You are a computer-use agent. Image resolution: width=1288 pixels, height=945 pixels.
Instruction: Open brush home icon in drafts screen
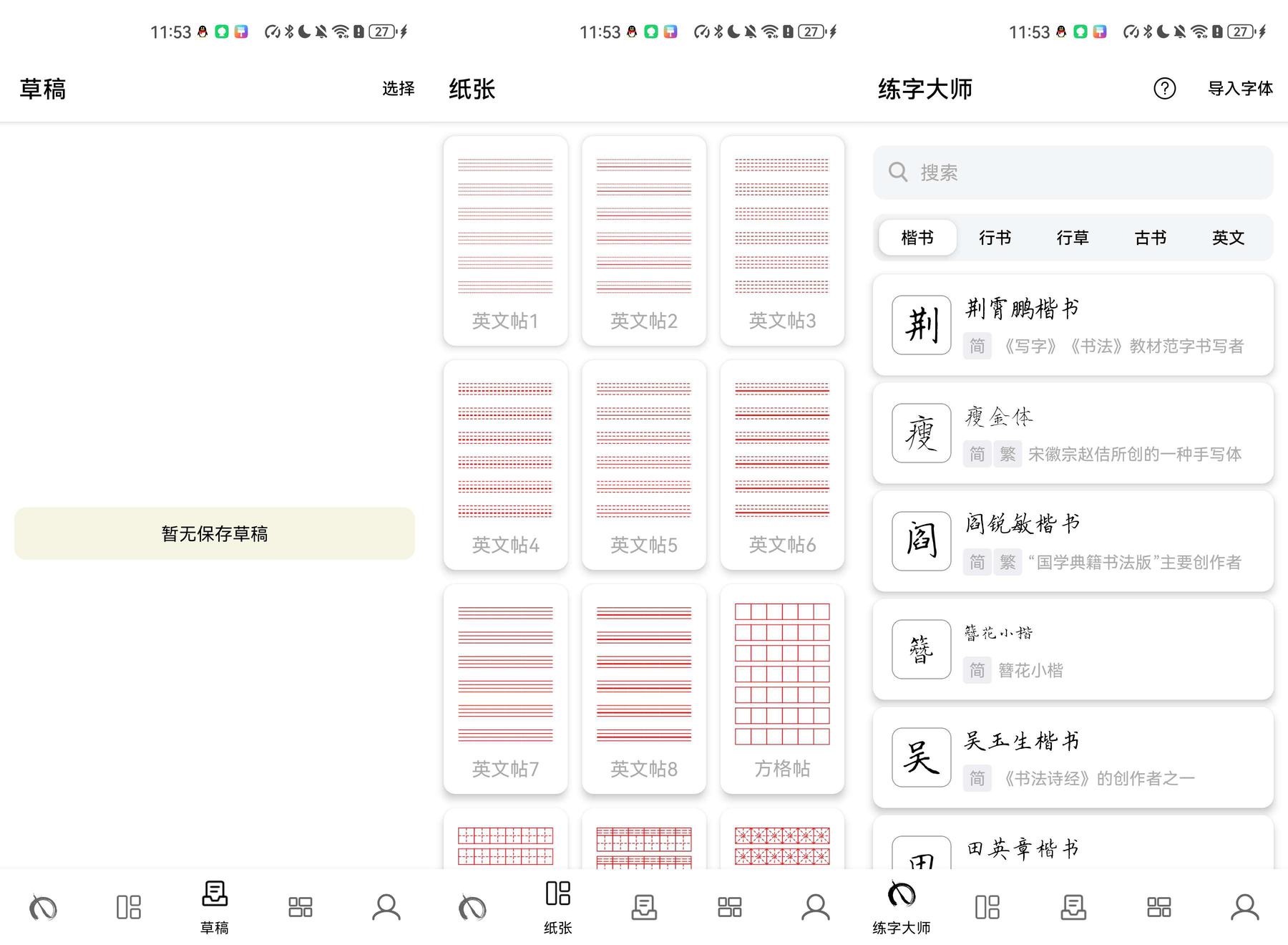(x=43, y=907)
